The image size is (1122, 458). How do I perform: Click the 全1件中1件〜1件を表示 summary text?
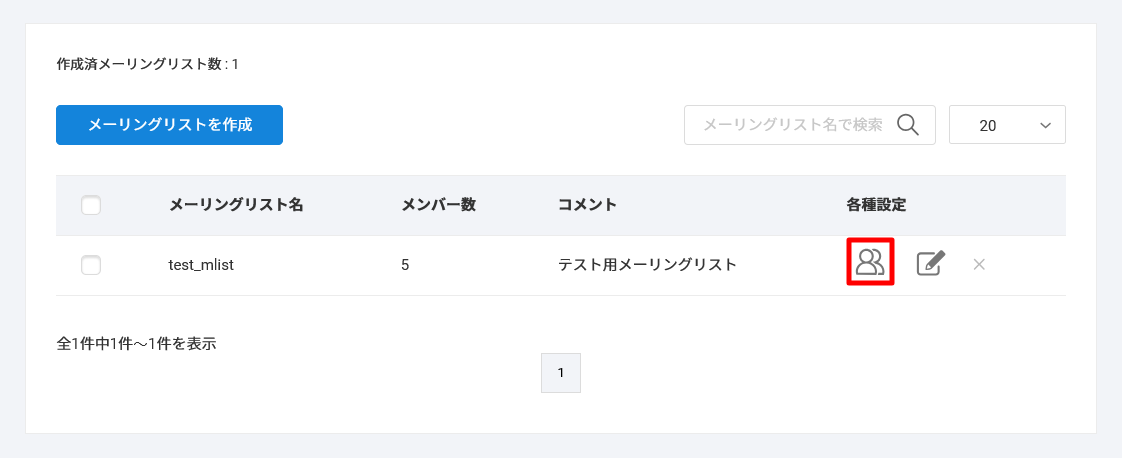(136, 343)
